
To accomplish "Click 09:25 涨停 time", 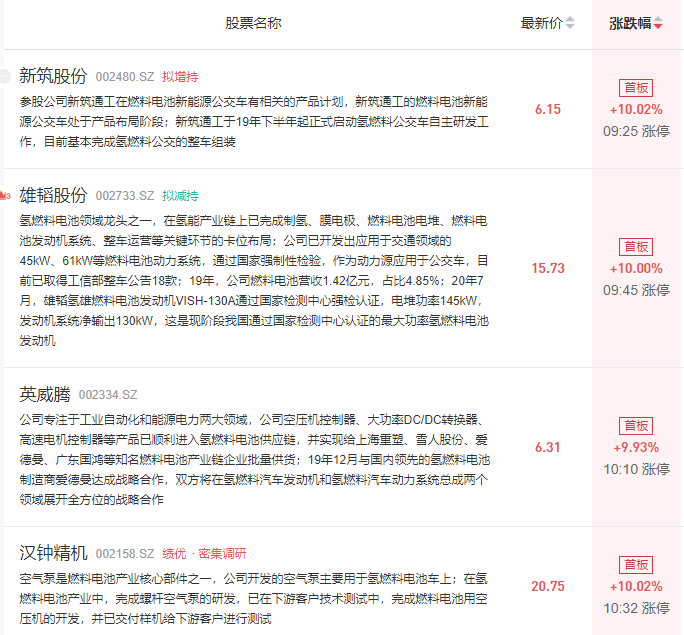I will coord(636,131).
